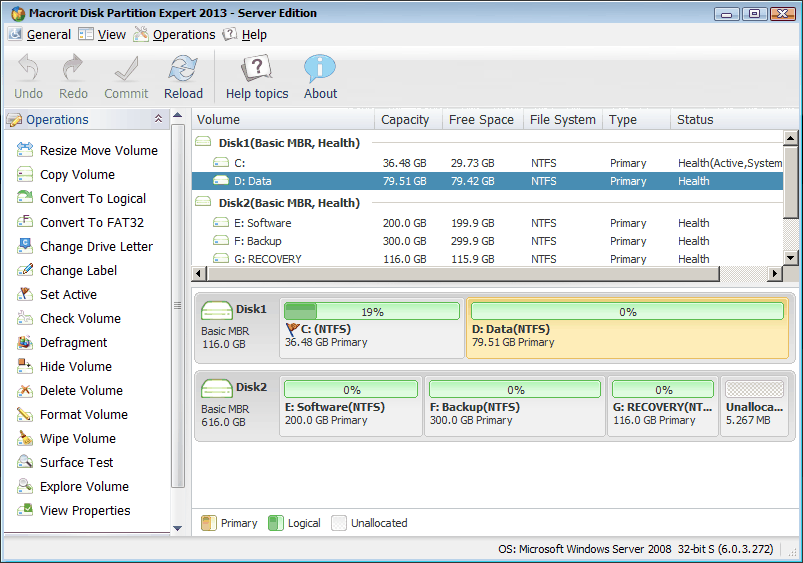The width and height of the screenshot is (803, 563).
Task: Choose Delete Volume
Action: (x=70, y=390)
